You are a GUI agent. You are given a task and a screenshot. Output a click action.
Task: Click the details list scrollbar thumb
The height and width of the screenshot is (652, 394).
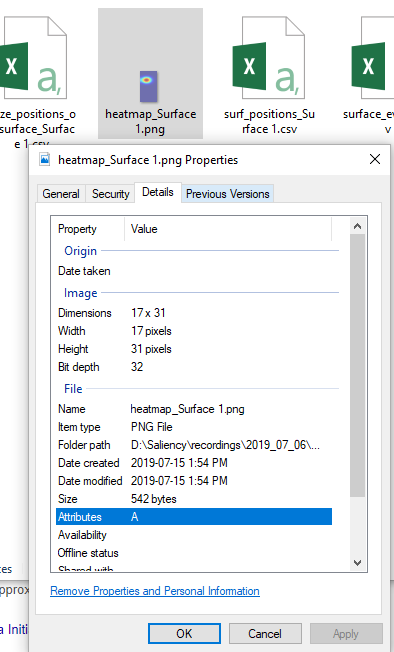(357, 366)
